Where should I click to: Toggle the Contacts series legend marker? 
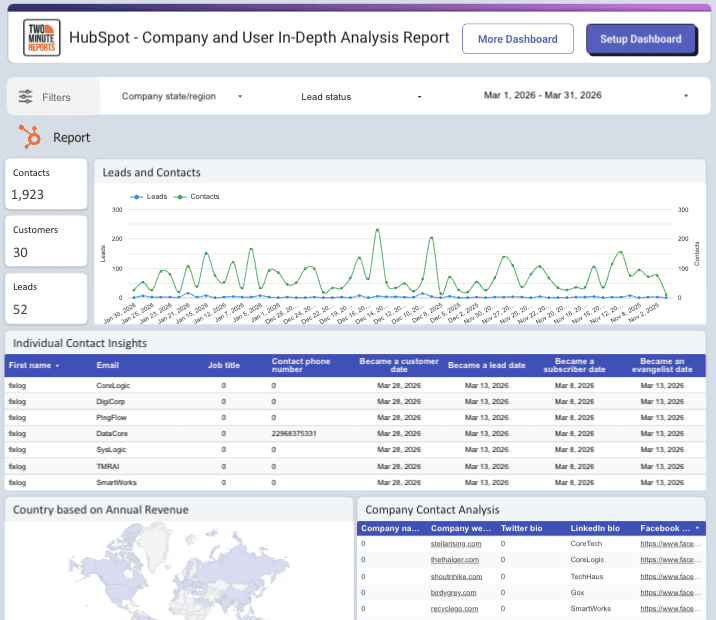tap(180, 197)
